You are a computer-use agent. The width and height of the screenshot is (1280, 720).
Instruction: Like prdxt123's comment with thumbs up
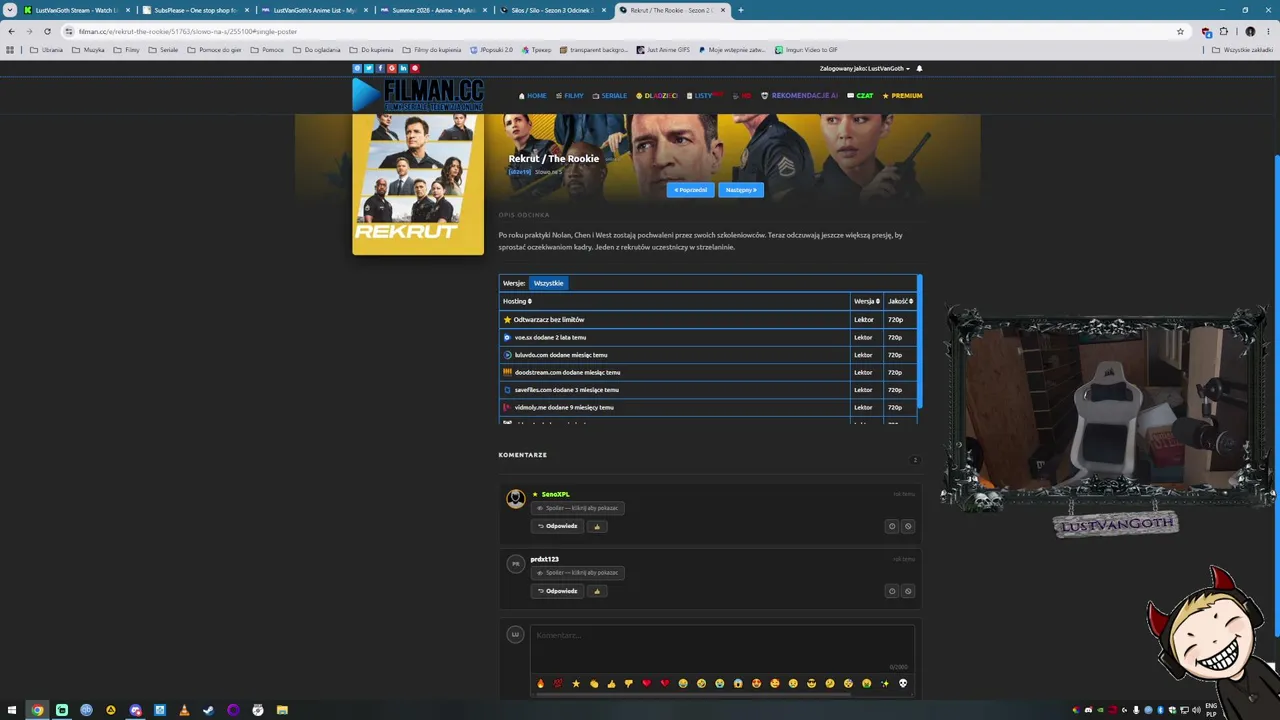click(597, 591)
